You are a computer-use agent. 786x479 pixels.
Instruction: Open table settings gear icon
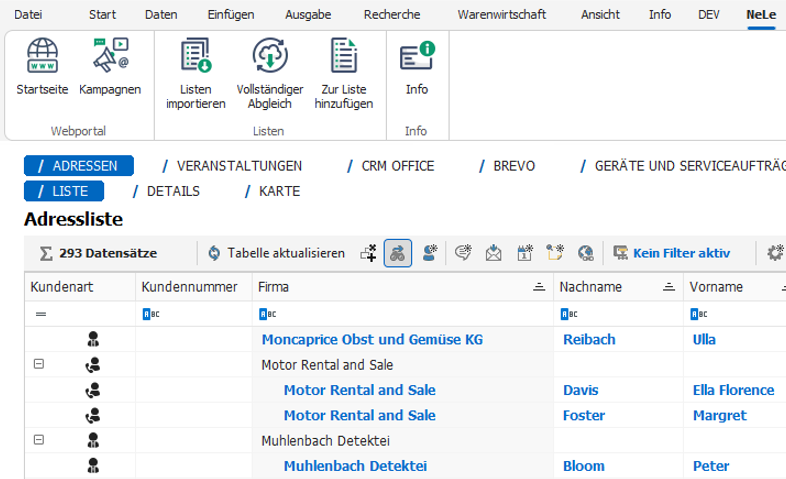pos(775,253)
